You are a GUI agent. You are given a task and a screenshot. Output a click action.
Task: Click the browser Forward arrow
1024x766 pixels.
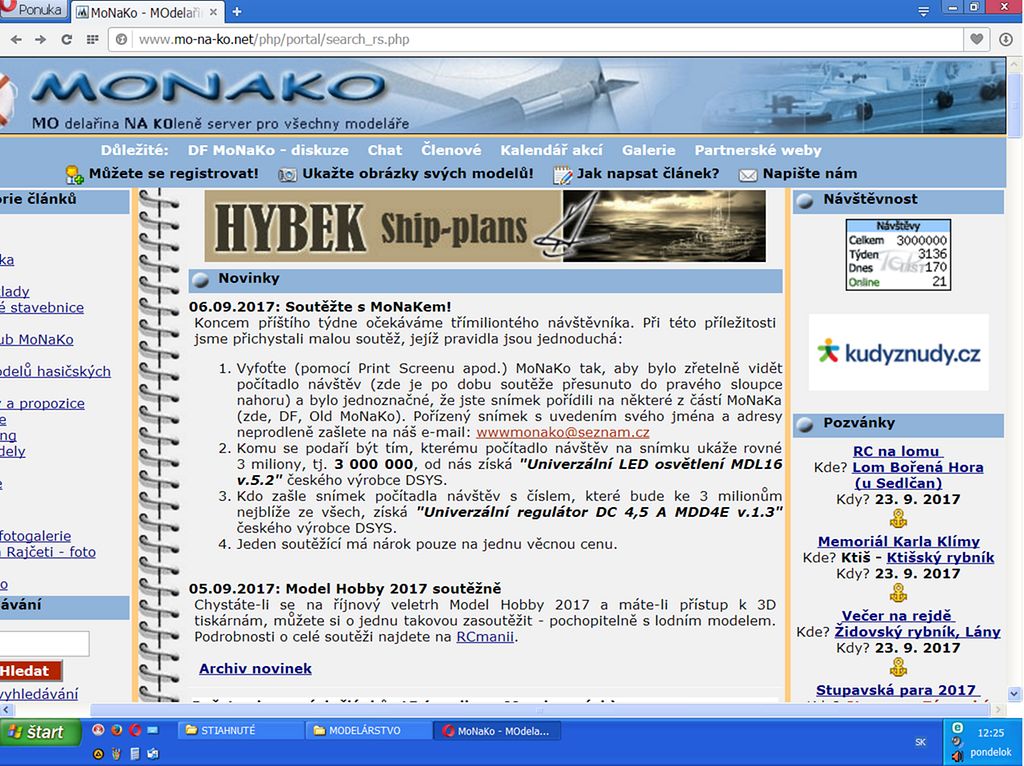(x=41, y=39)
